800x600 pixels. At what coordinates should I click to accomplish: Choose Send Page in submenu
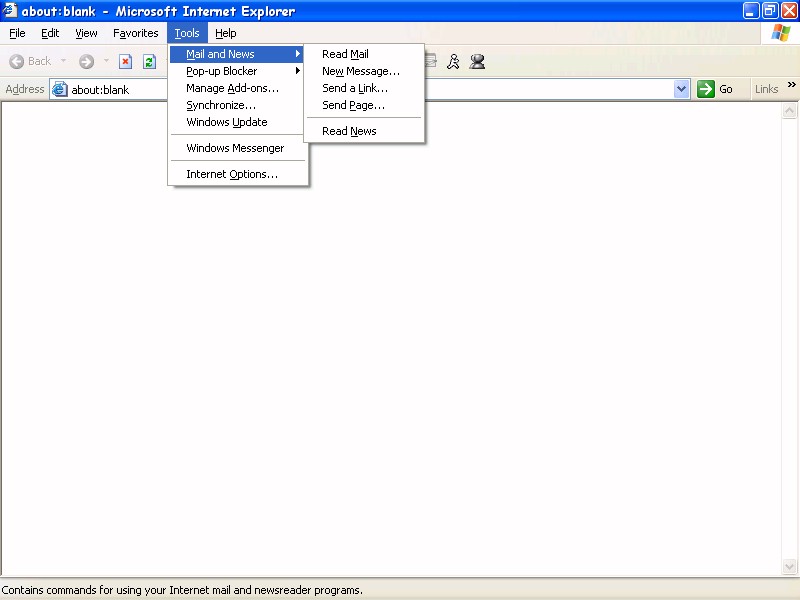coord(364,105)
